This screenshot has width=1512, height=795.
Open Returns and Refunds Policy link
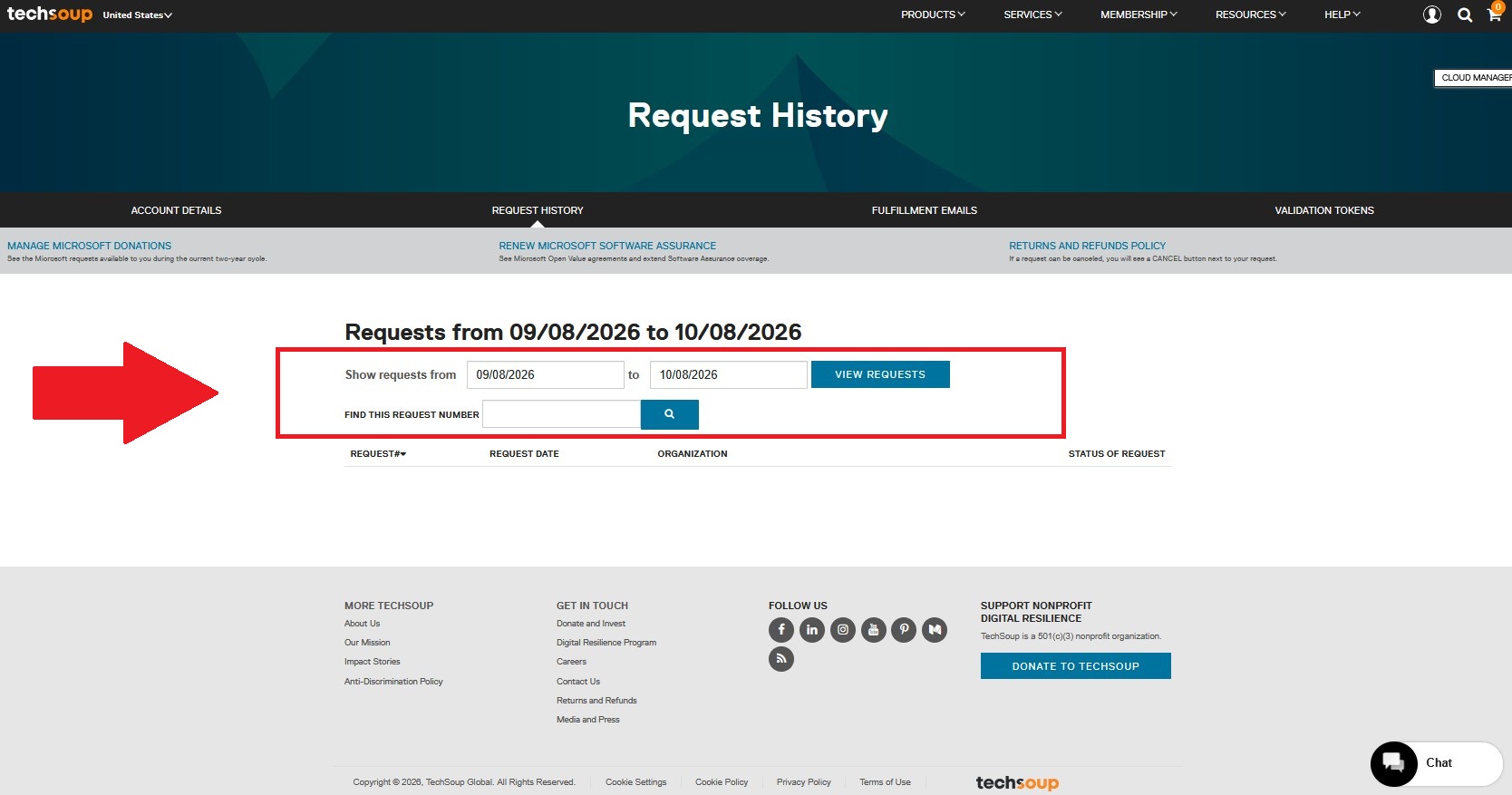[x=1087, y=246]
